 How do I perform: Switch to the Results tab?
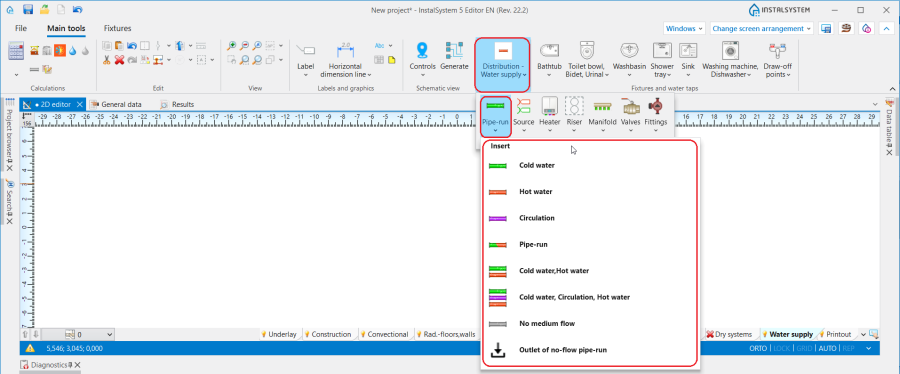click(x=177, y=104)
